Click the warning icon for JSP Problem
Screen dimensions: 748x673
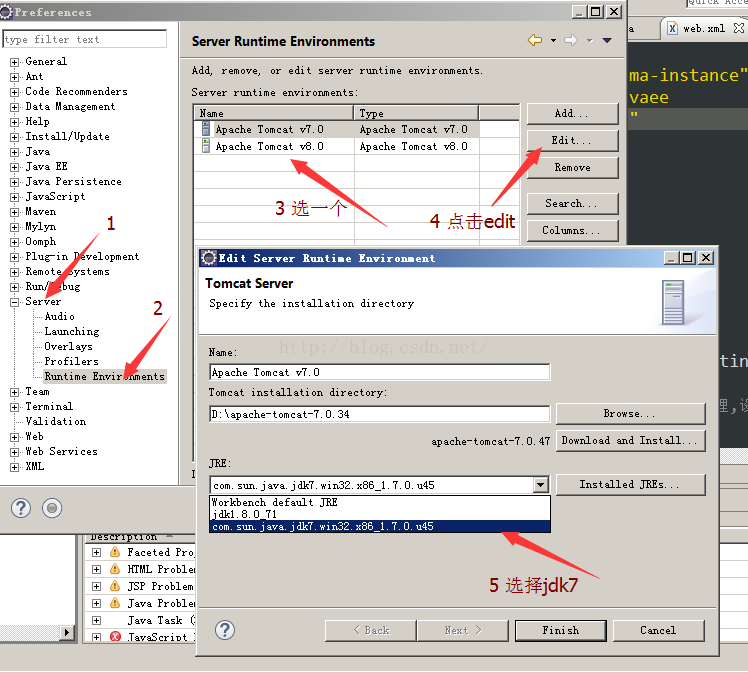coord(115,586)
